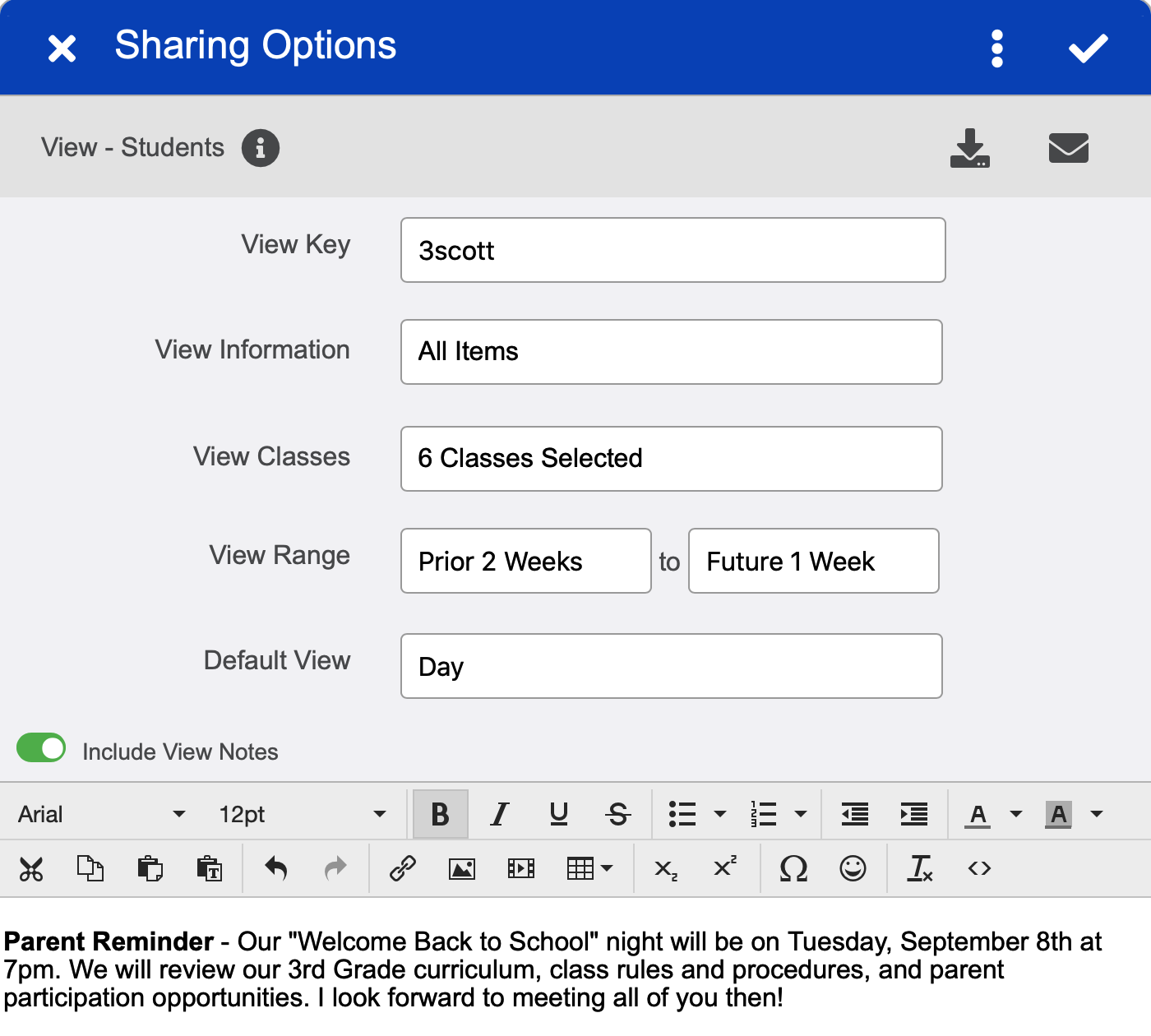The width and height of the screenshot is (1151, 1036).
Task: Click the info icon beside View - Students
Action: [x=261, y=148]
